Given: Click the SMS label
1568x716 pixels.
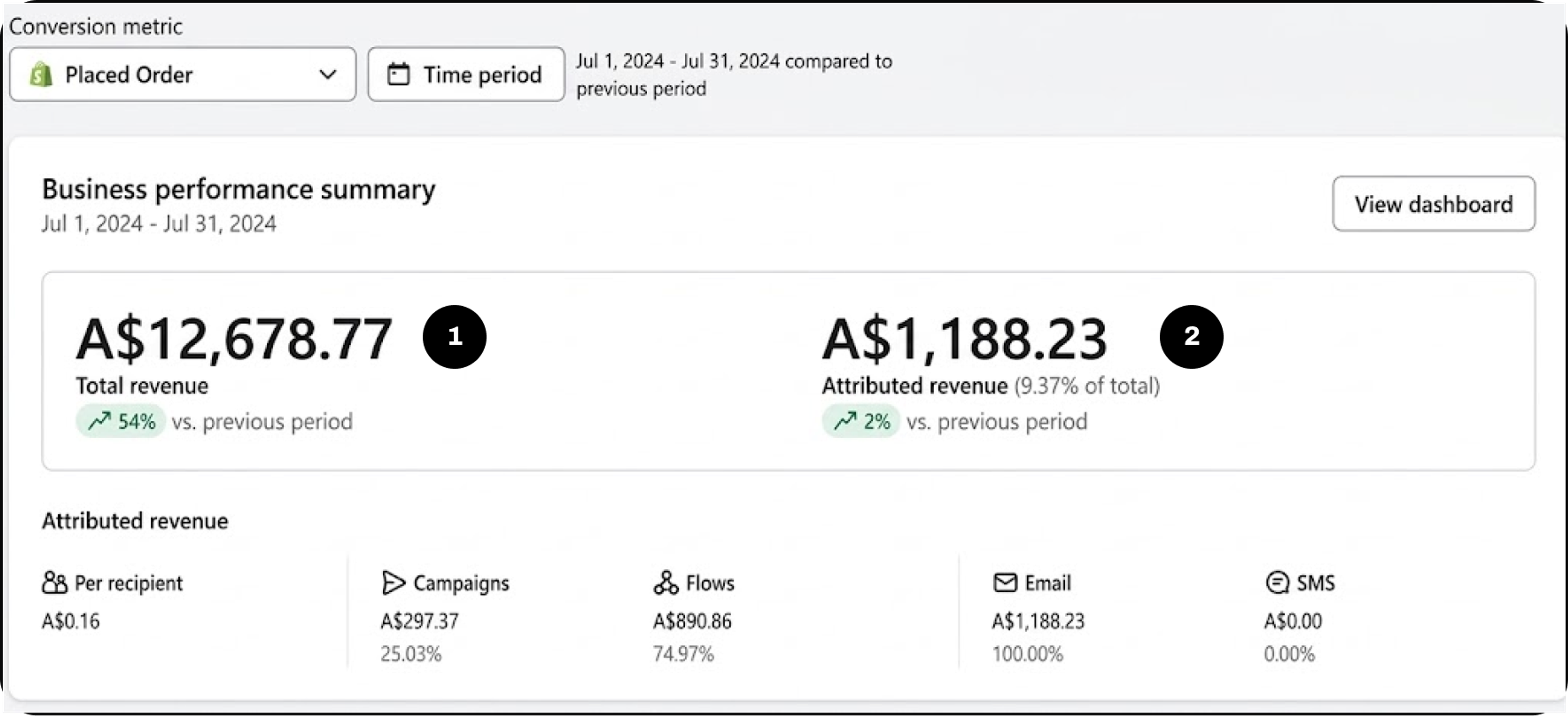Looking at the screenshot, I should point(1315,583).
